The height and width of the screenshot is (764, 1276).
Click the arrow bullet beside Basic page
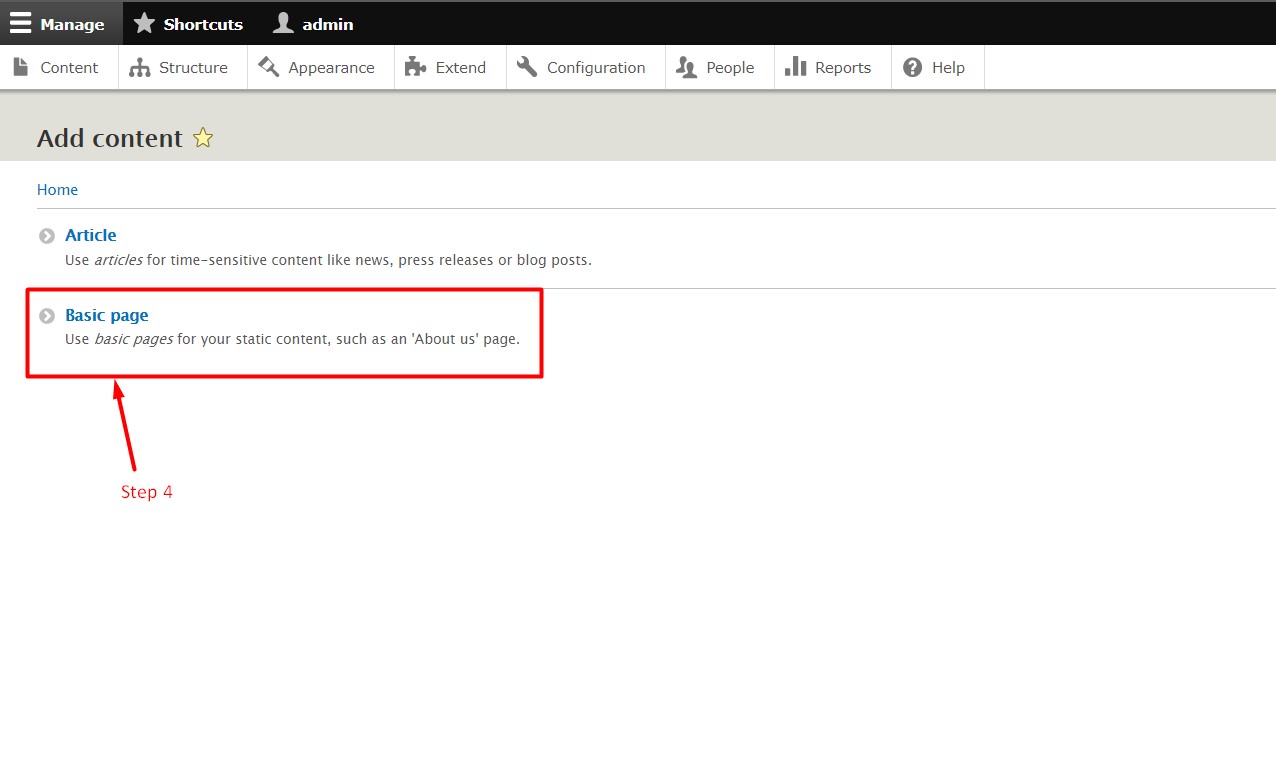pyautogui.click(x=47, y=316)
